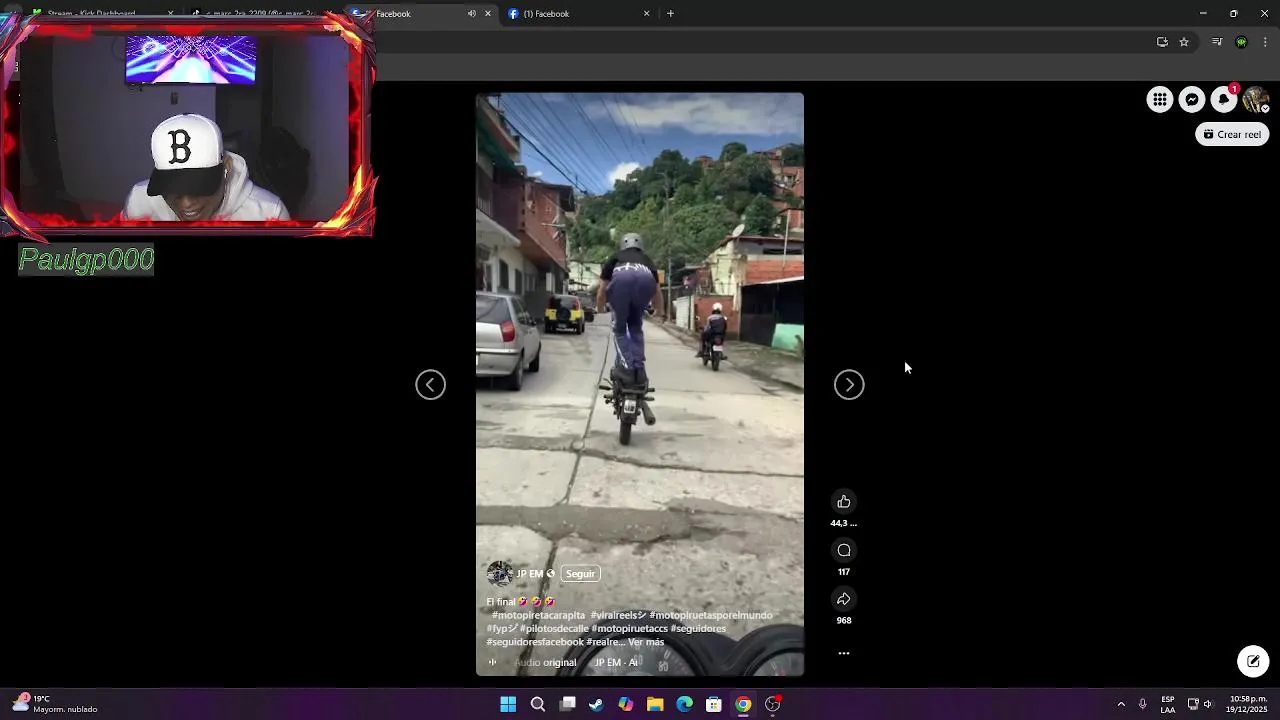Open the Audio original track label
1280x720 pixels.
[545, 662]
